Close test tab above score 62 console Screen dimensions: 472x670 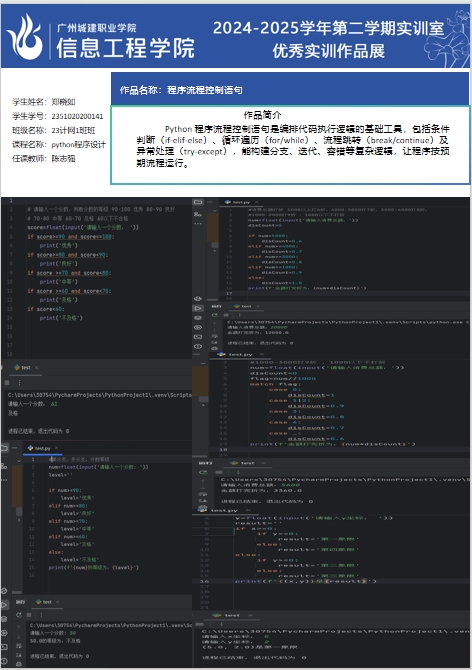tap(36, 367)
